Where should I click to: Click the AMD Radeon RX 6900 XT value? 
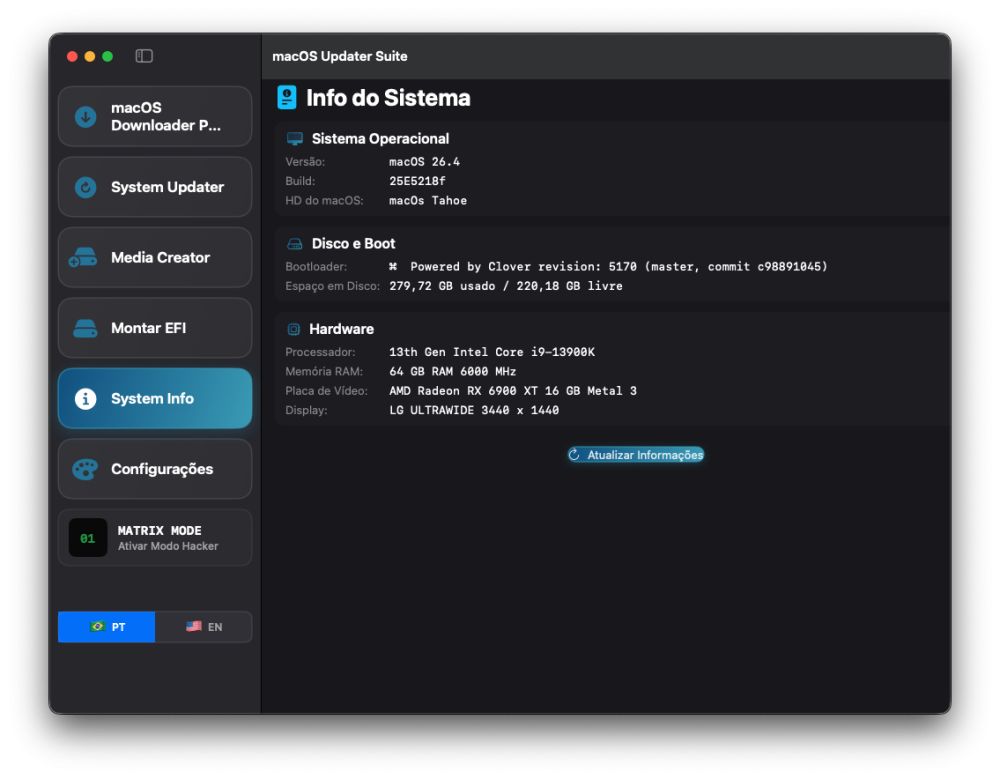click(x=513, y=390)
